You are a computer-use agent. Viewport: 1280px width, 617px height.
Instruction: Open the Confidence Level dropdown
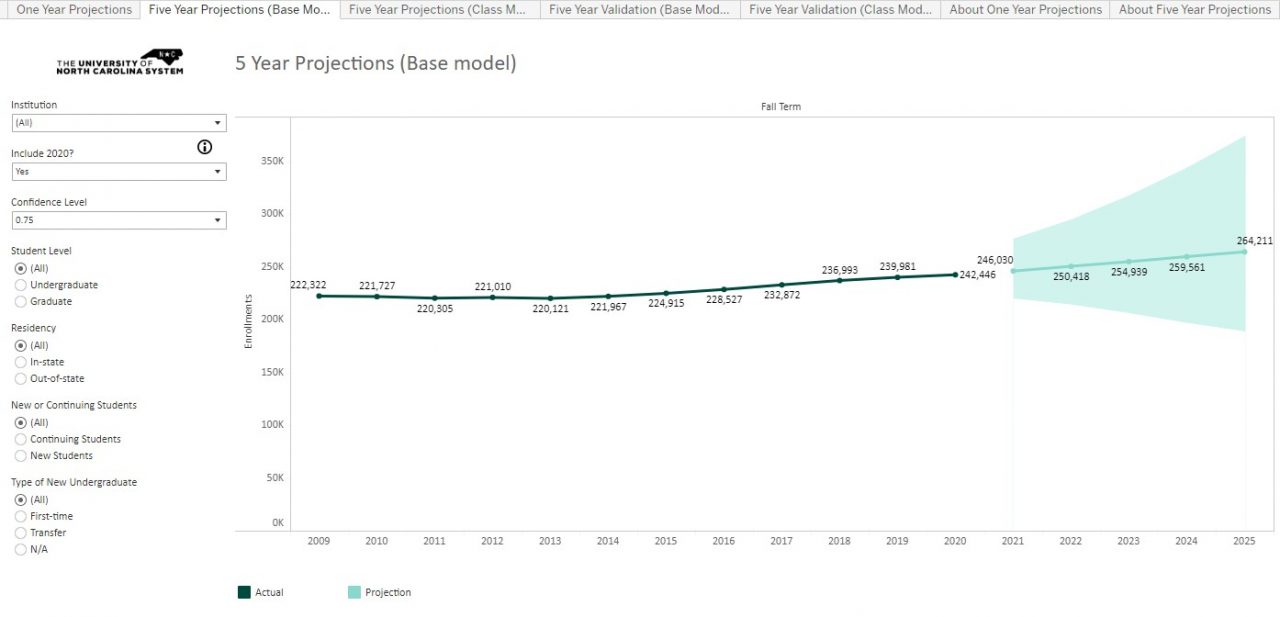(218, 220)
